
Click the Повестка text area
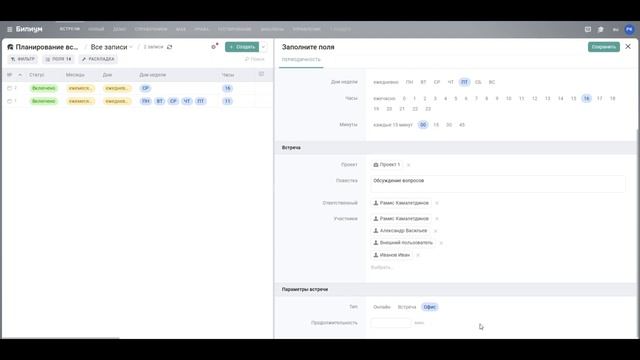click(498, 184)
